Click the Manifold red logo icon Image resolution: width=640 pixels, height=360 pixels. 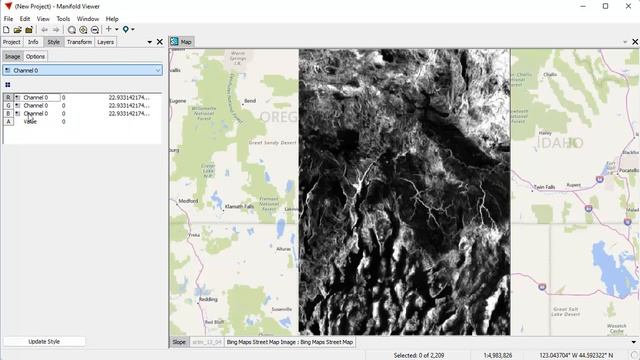click(8, 6)
